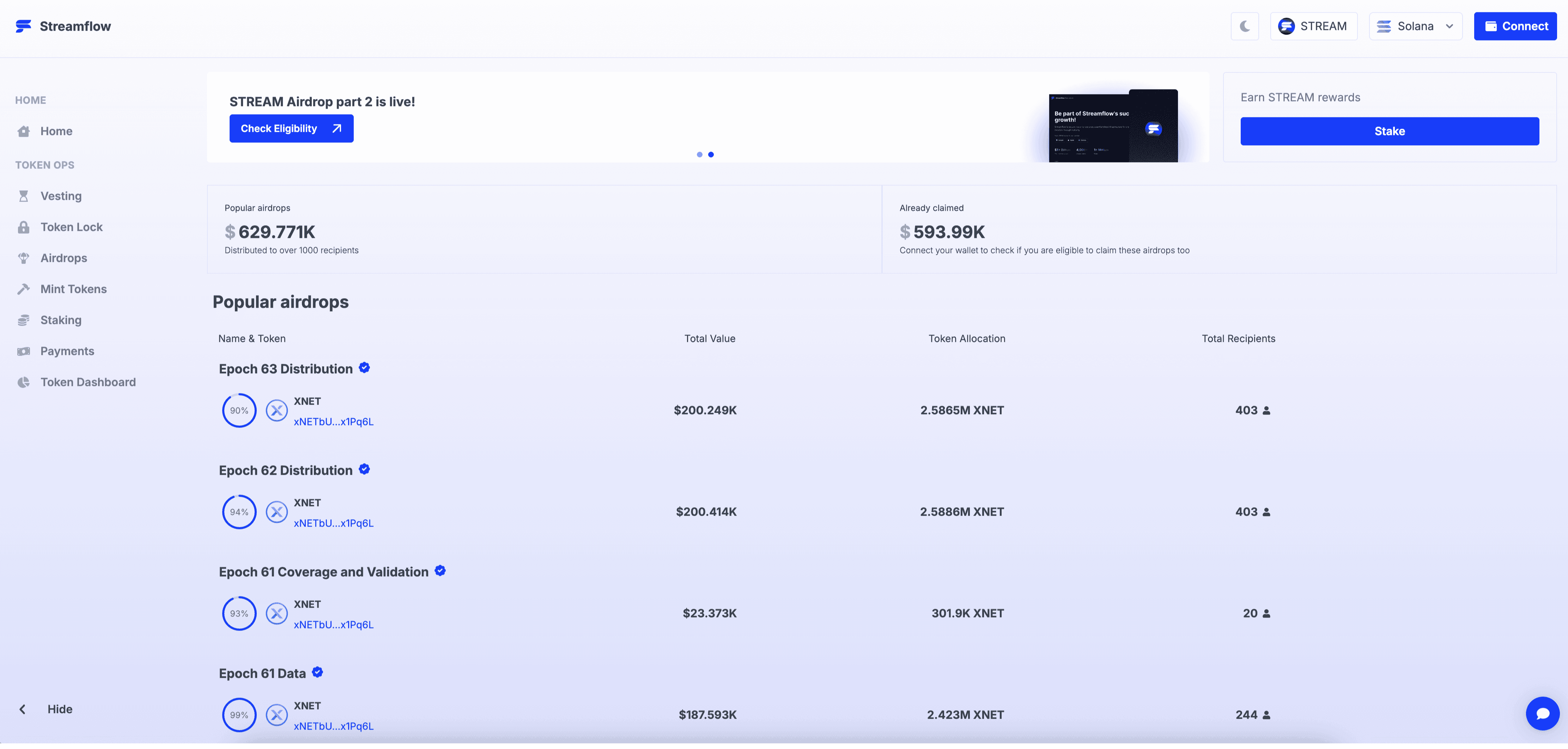Open the xNETbU...x1Pq6L address in Epoch 62 row
1568x749 pixels.
click(x=334, y=523)
